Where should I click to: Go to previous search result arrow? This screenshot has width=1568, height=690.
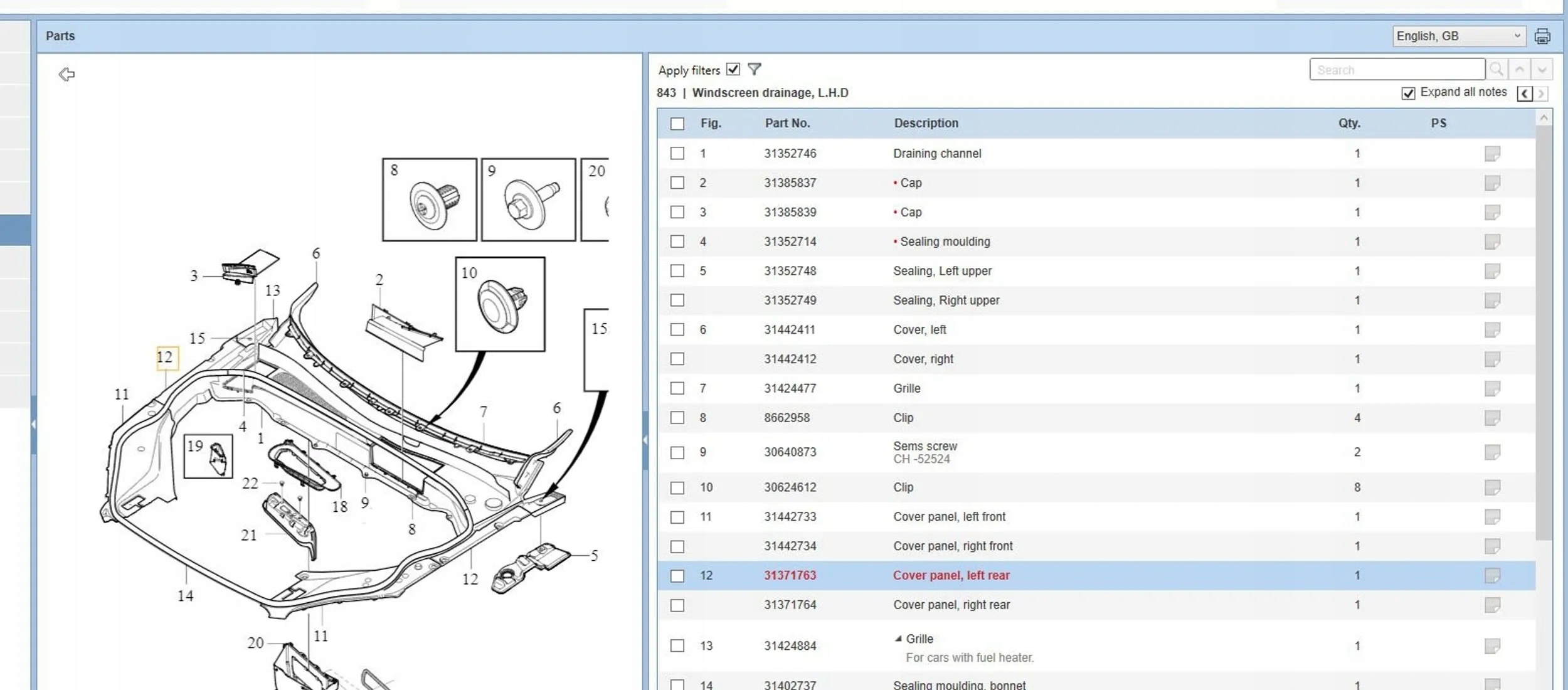pos(1520,70)
